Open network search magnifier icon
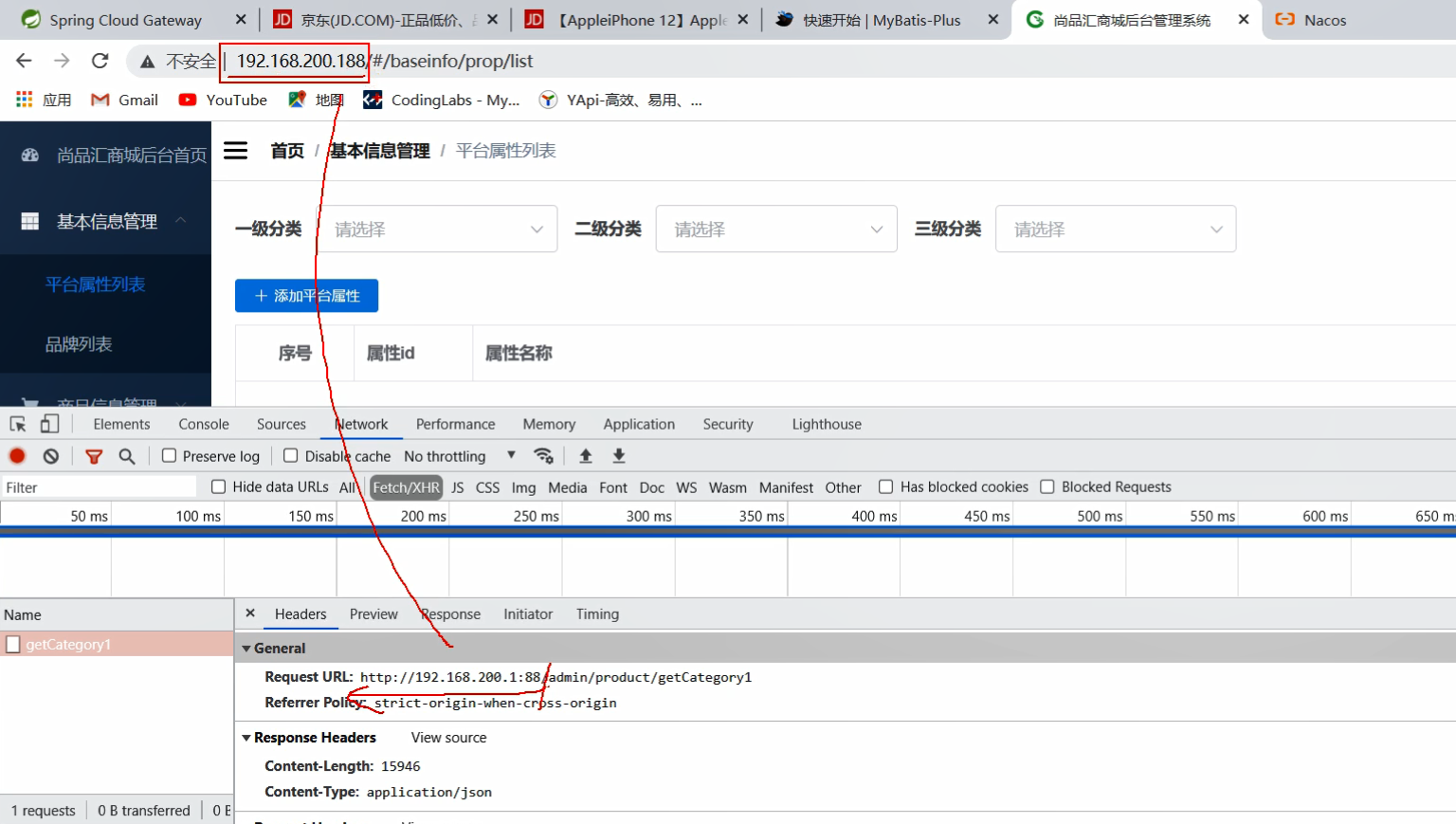Viewport: 1456px width, 824px height. pyautogui.click(x=127, y=456)
